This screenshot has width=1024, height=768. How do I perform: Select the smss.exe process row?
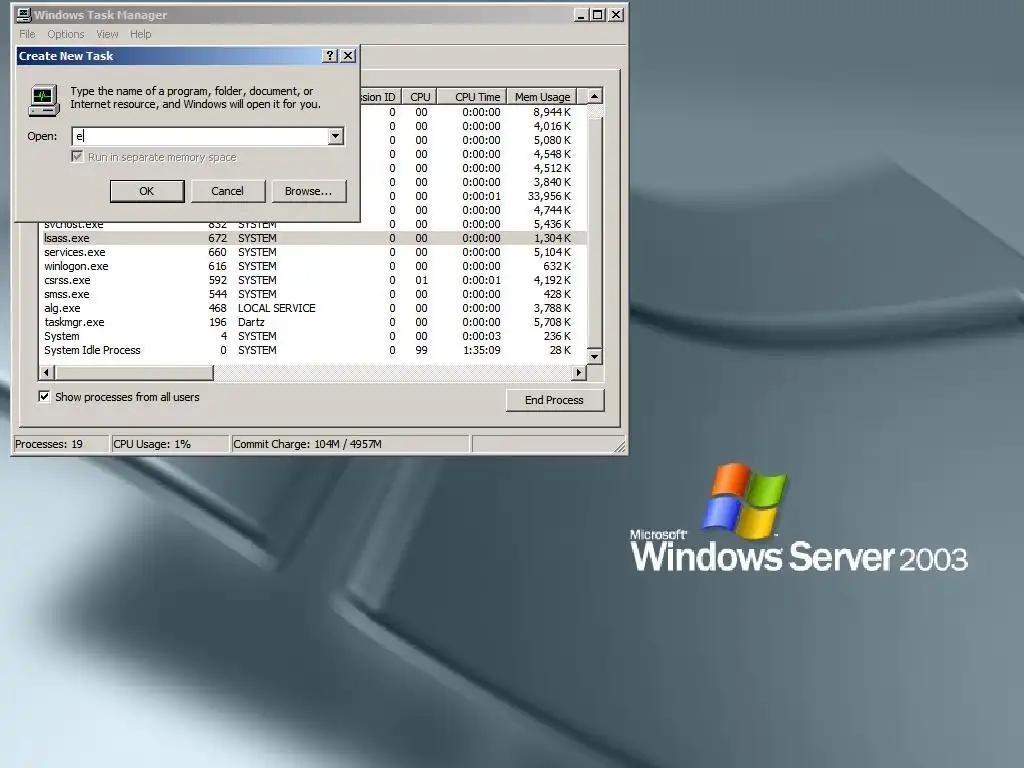pyautogui.click(x=313, y=294)
